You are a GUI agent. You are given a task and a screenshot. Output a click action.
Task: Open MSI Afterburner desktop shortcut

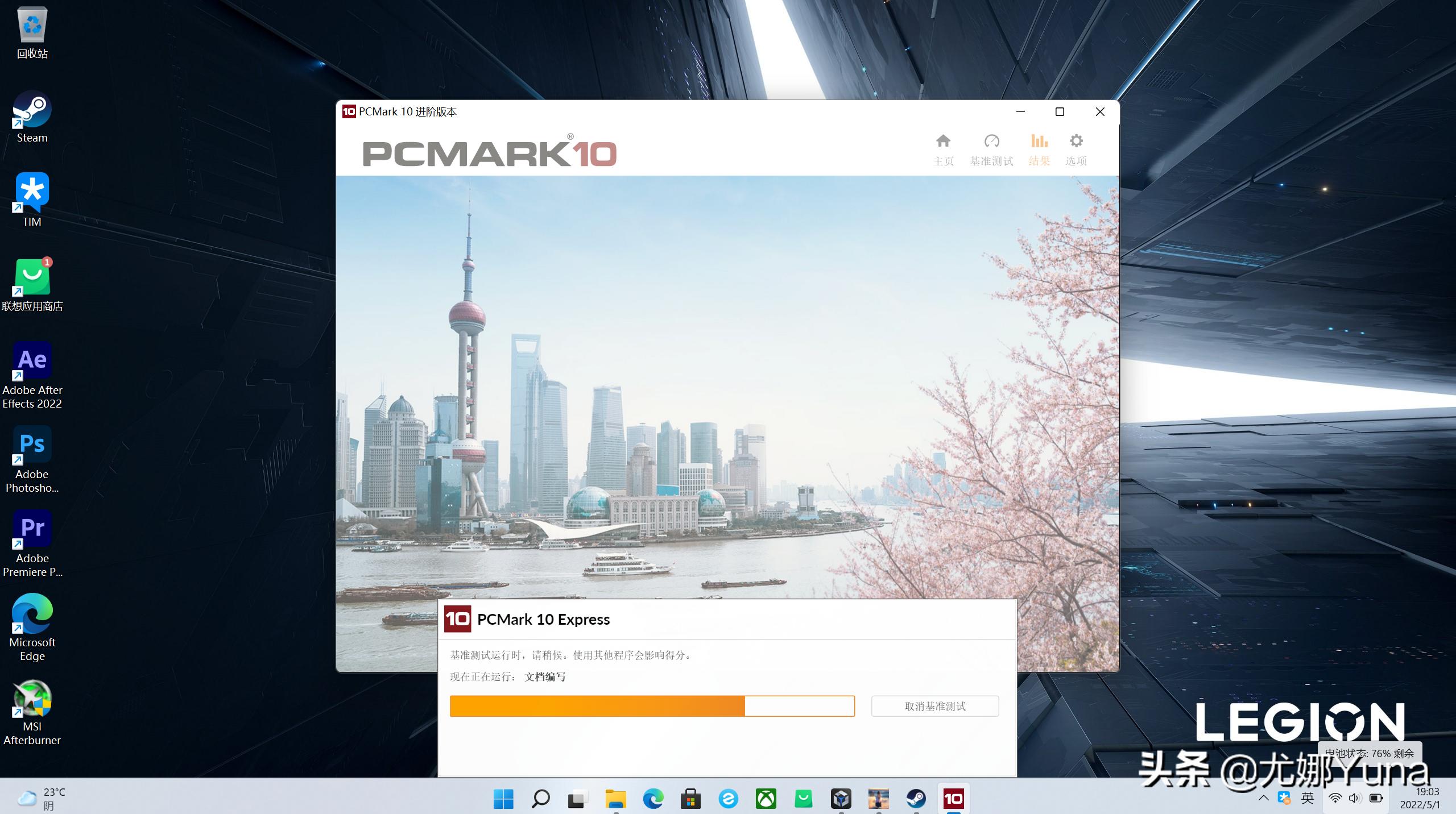(x=32, y=711)
